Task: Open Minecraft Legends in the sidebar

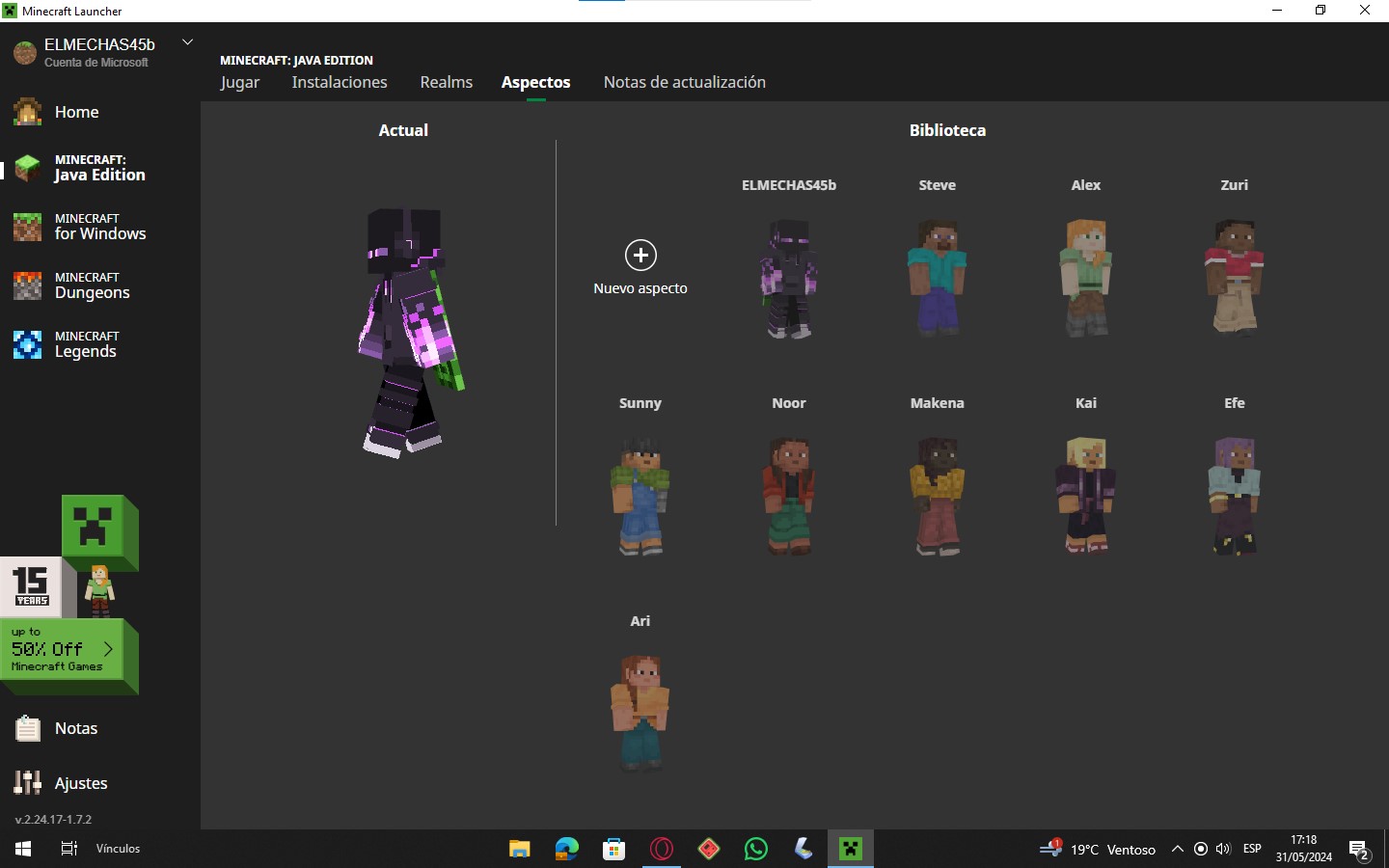Action: [85, 345]
